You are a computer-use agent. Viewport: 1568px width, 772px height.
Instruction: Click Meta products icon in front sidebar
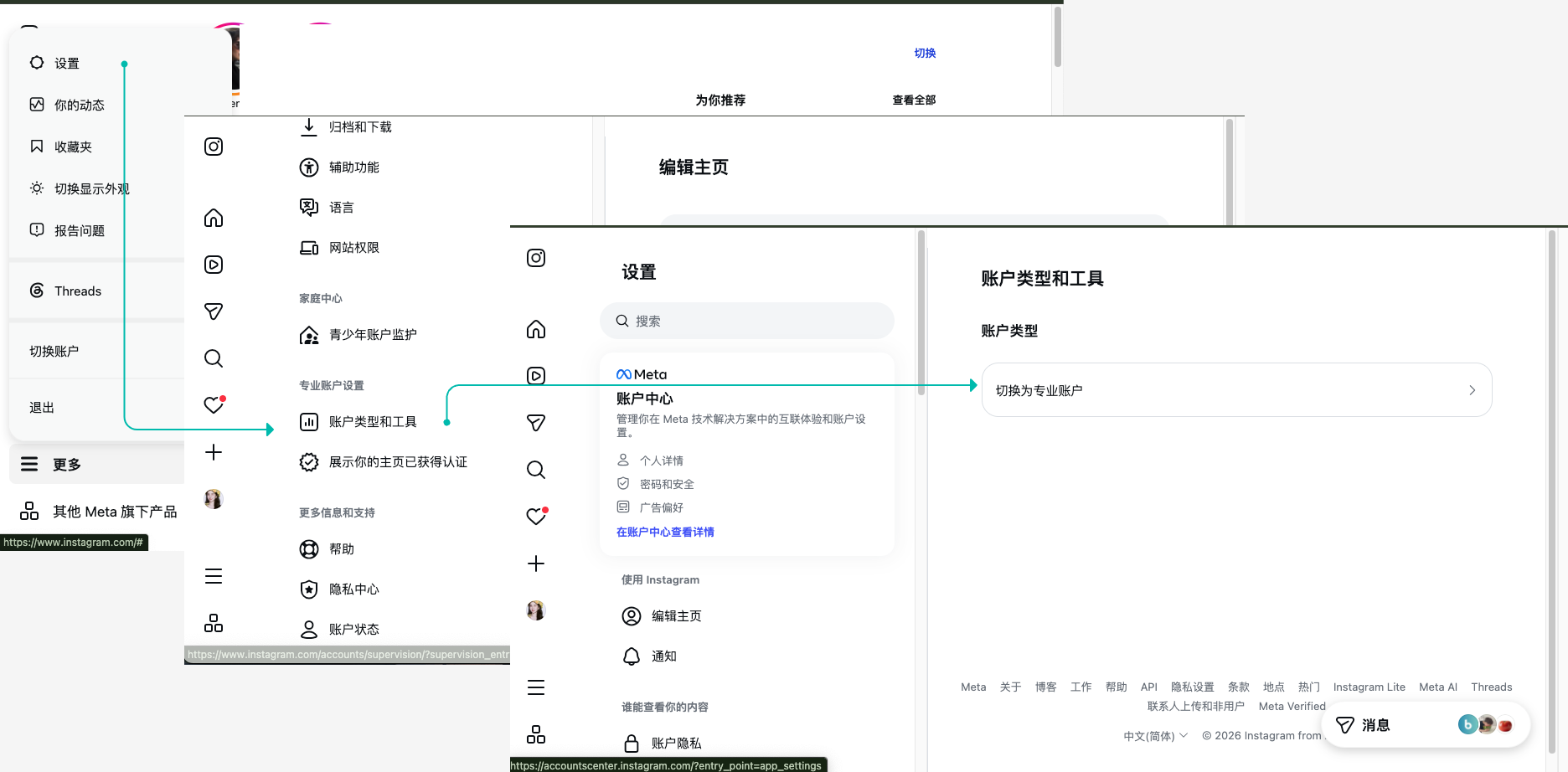536,734
